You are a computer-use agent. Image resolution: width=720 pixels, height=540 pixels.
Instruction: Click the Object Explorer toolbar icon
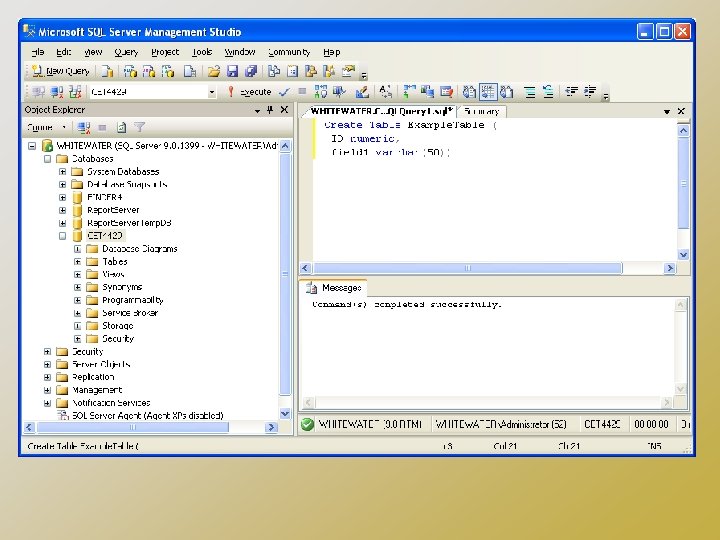click(311, 71)
